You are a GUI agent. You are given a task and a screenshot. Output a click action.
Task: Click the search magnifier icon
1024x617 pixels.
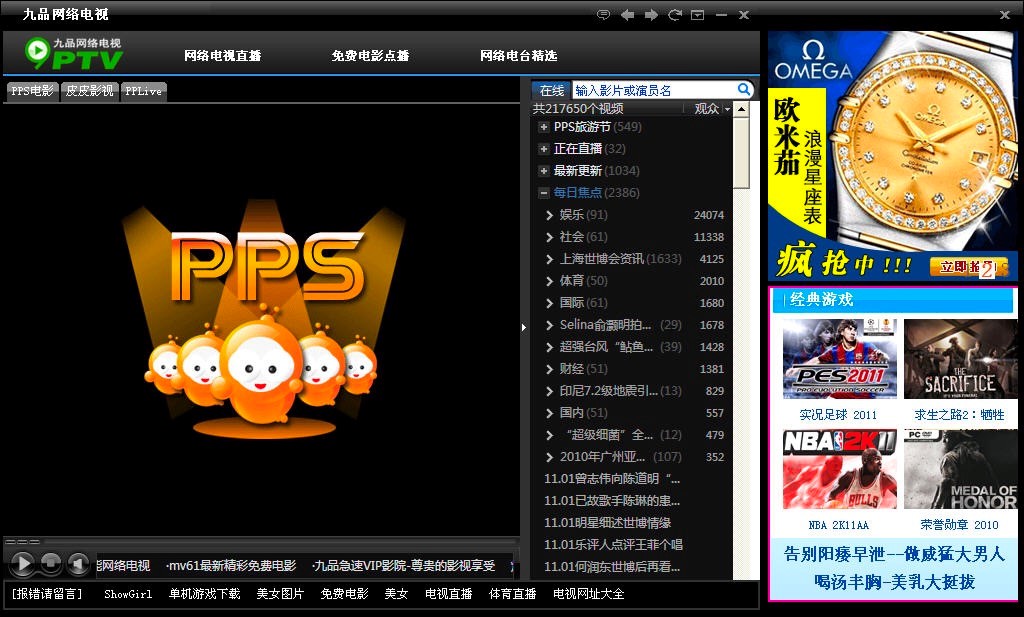pos(743,89)
